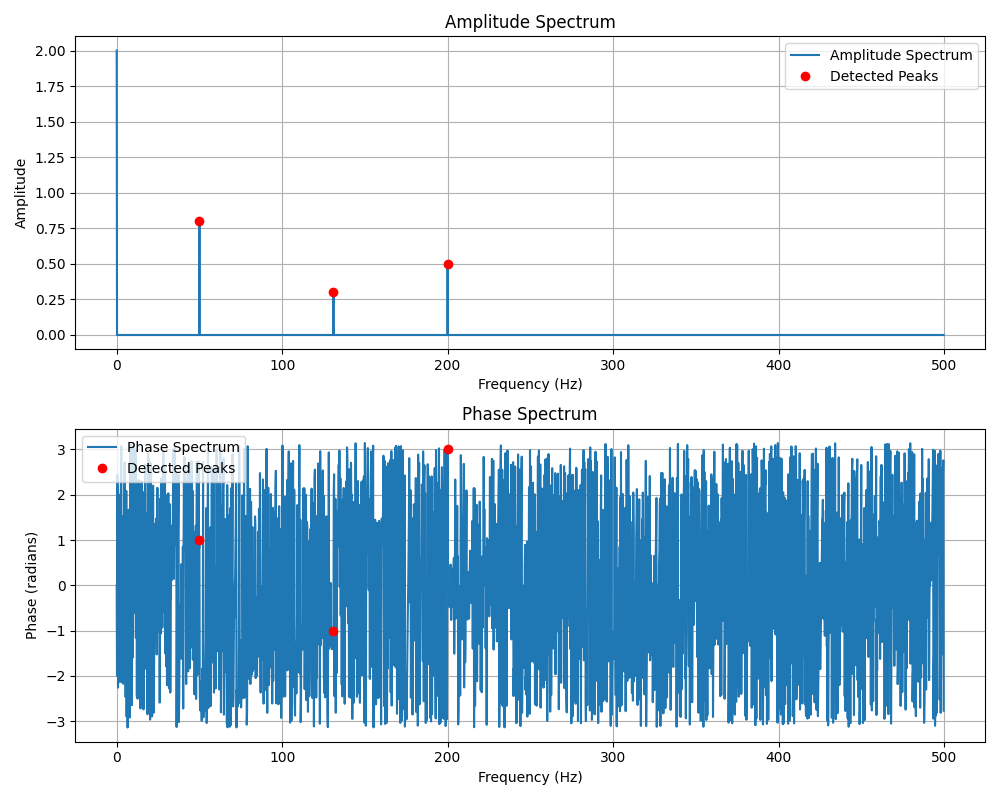Click y-tick '1.25' on amplitude axis
This screenshot has width=1000, height=800.
click(50, 158)
